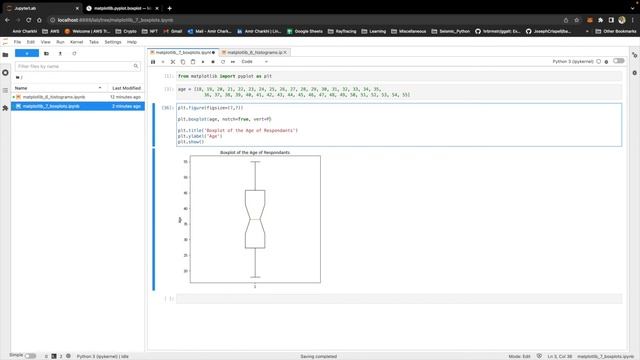Screen dimensions: 640x360
Task: Click the Upload Files arrow icon
Action: [60, 53]
